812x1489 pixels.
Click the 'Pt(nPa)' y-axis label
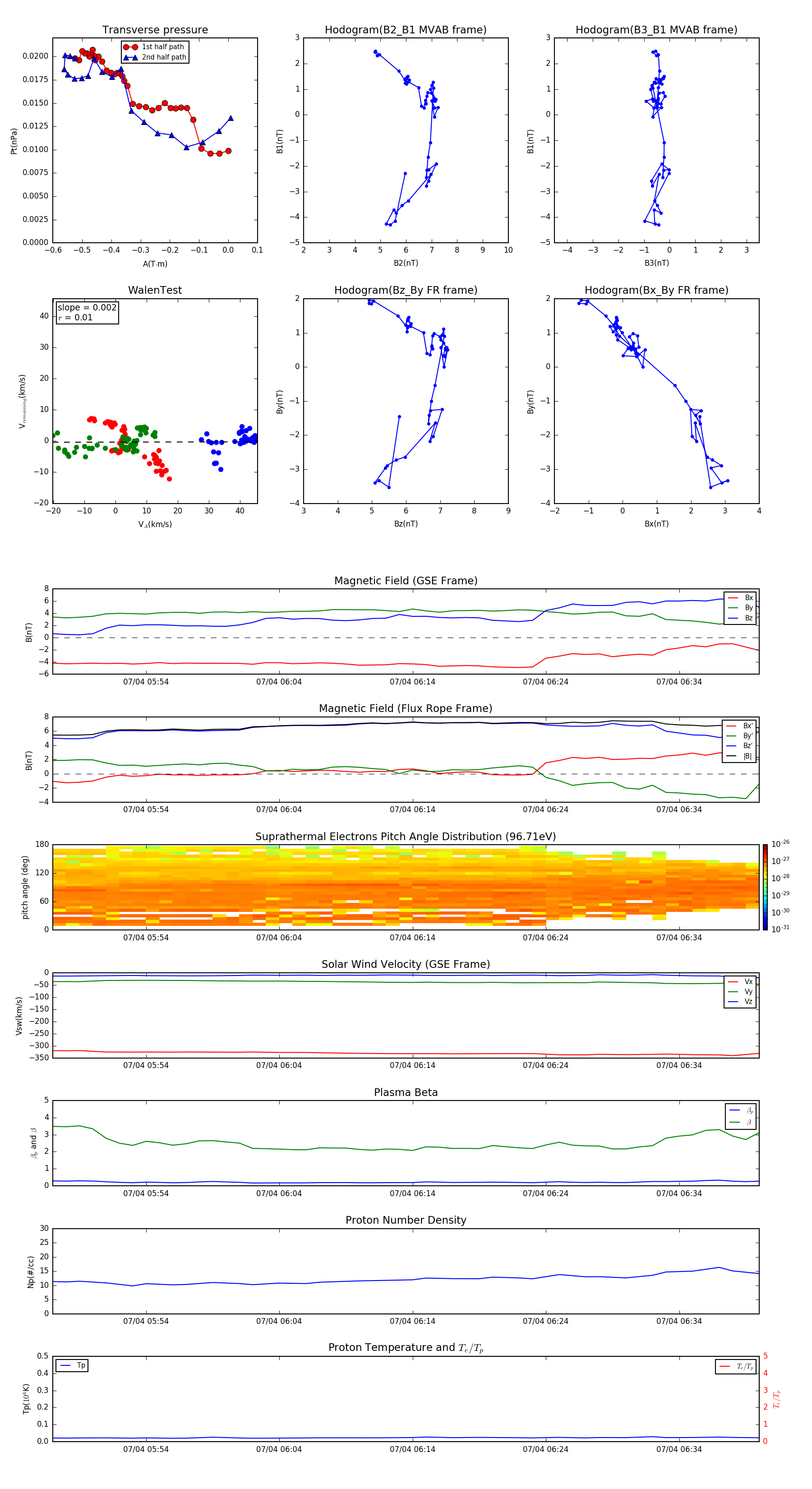(14, 140)
